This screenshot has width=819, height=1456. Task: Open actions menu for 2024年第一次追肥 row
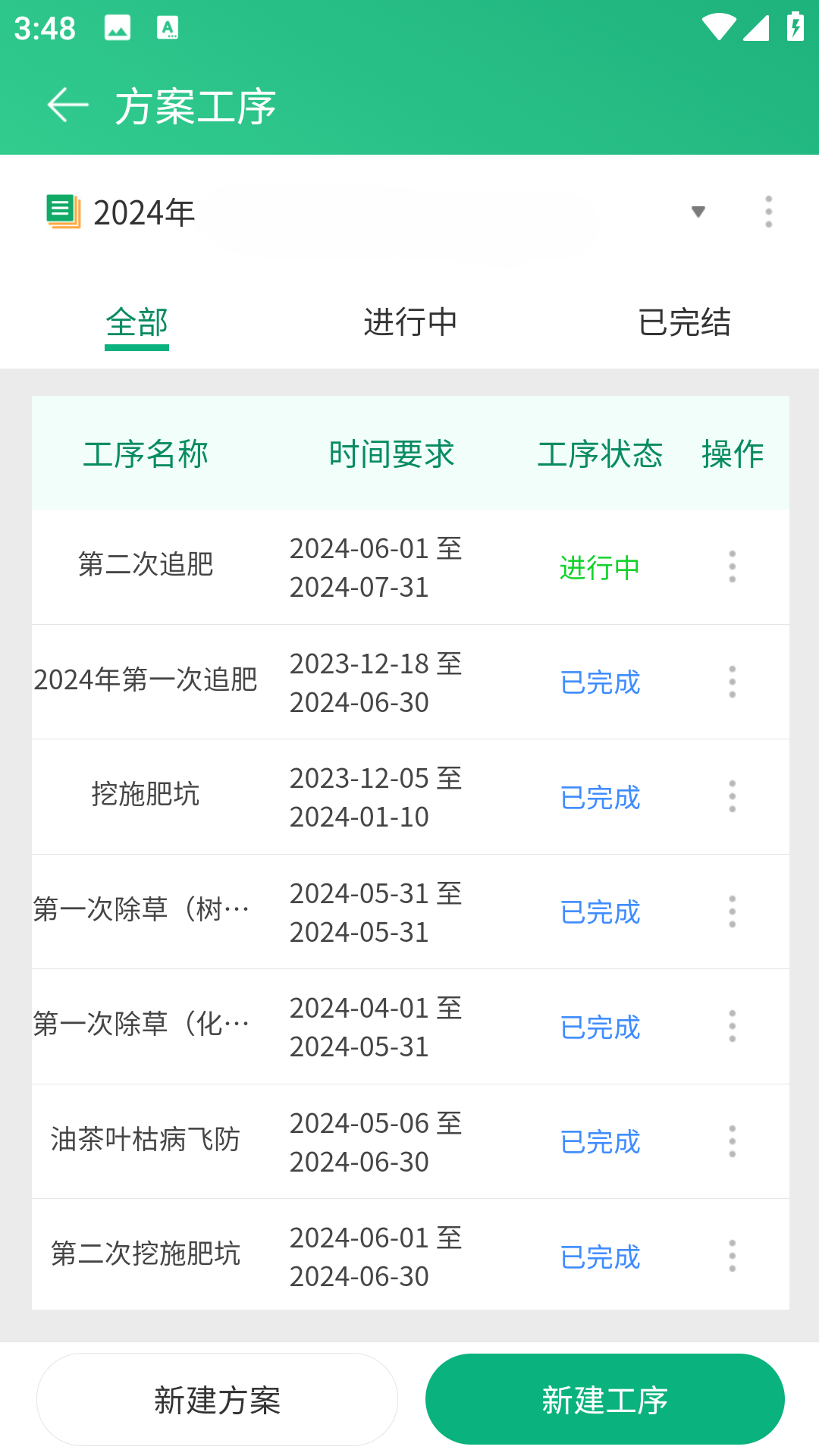pos(732,682)
